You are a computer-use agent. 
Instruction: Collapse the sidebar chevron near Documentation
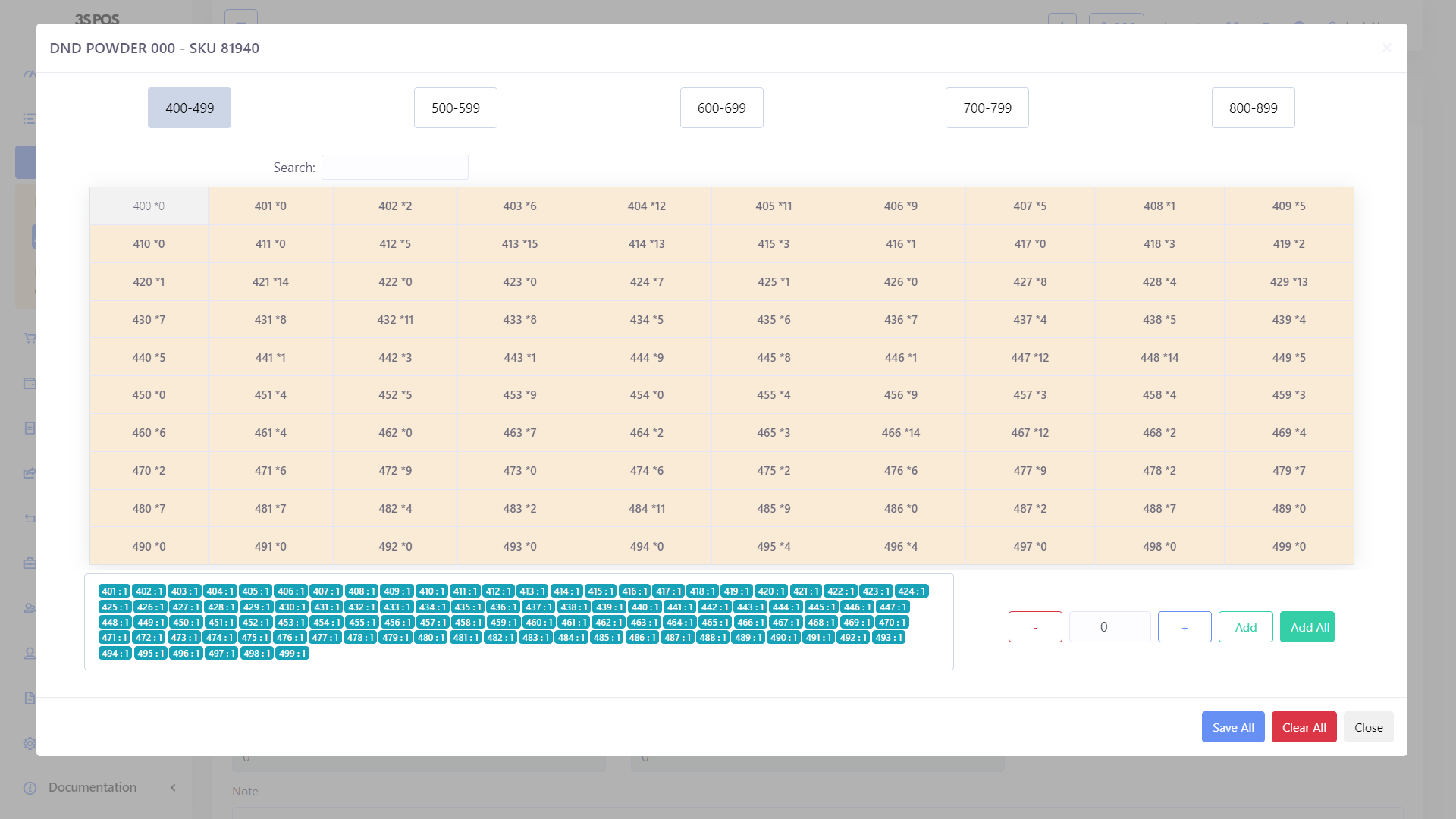tap(173, 788)
